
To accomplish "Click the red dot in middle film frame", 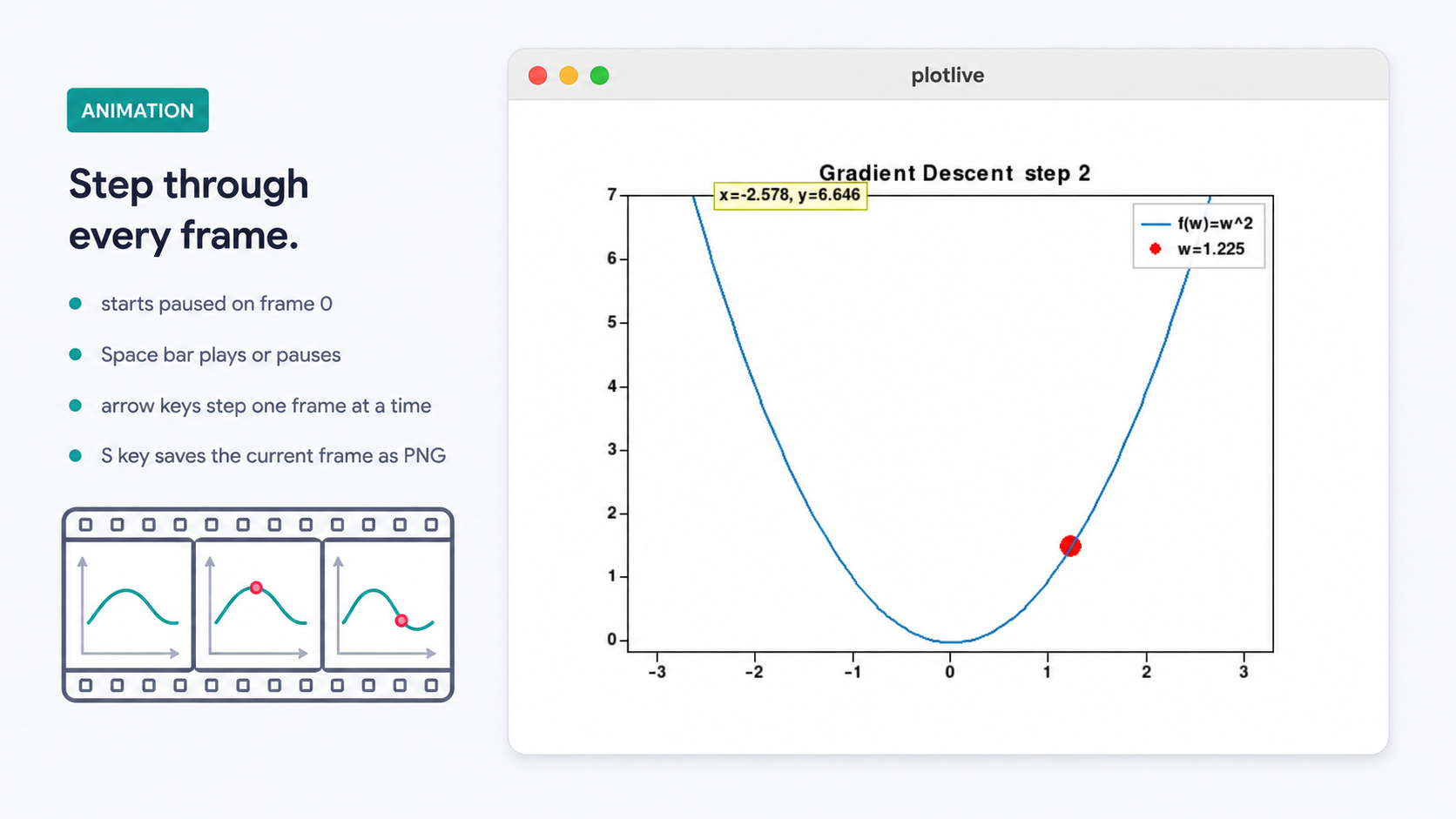I will point(256,587).
